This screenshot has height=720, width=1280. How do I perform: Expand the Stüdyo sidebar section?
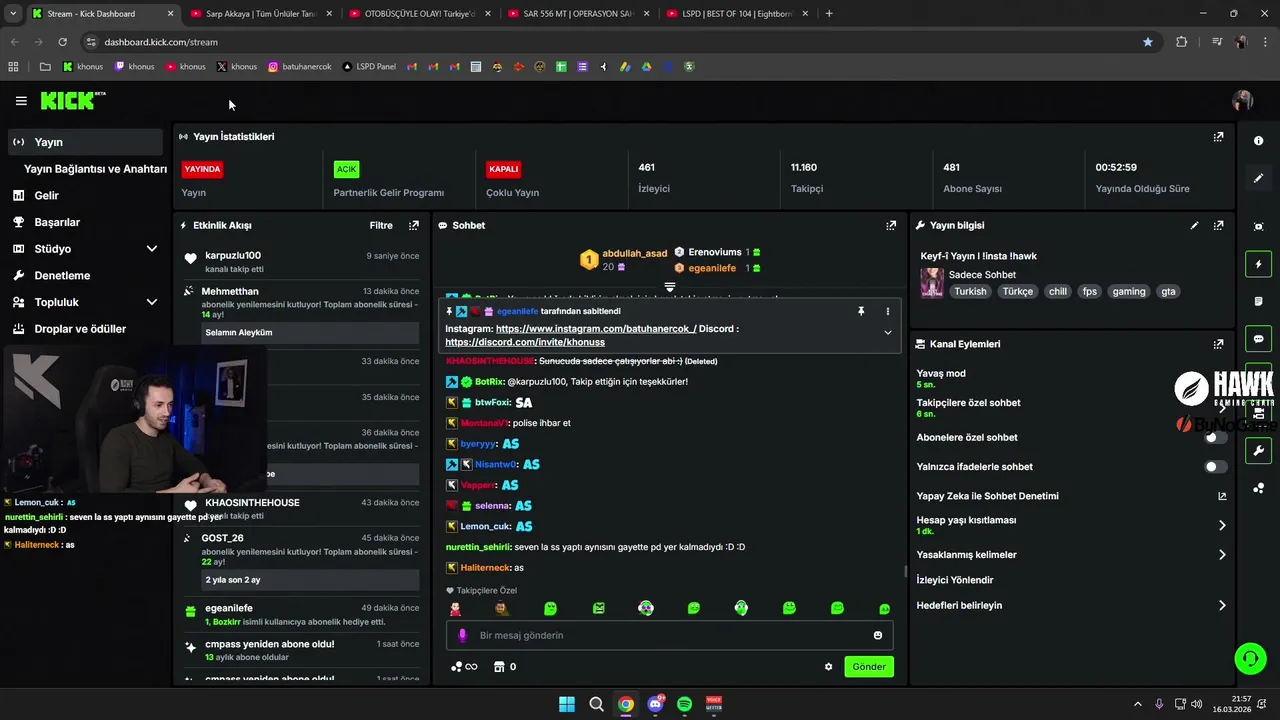152,249
